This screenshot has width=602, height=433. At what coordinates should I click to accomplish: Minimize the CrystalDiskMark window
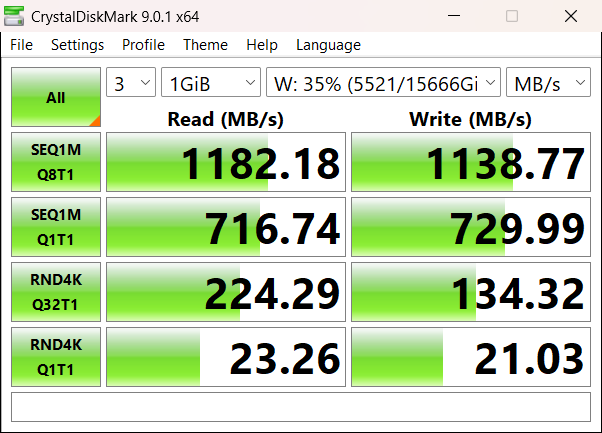(x=455, y=17)
